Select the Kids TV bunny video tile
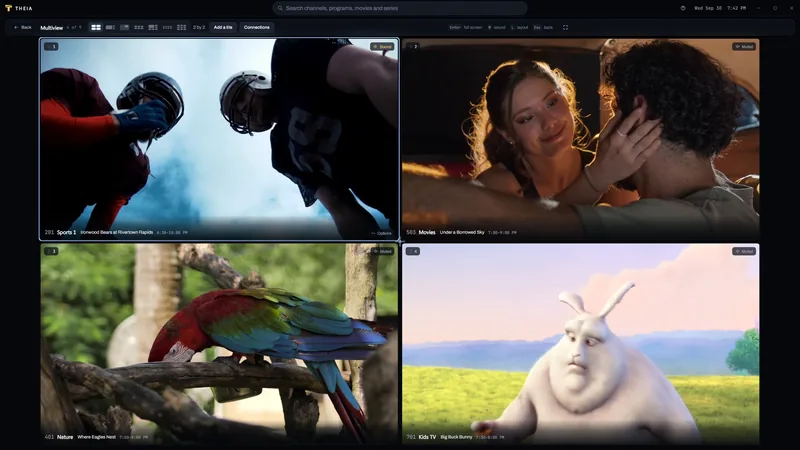The width and height of the screenshot is (800, 450). (x=581, y=343)
